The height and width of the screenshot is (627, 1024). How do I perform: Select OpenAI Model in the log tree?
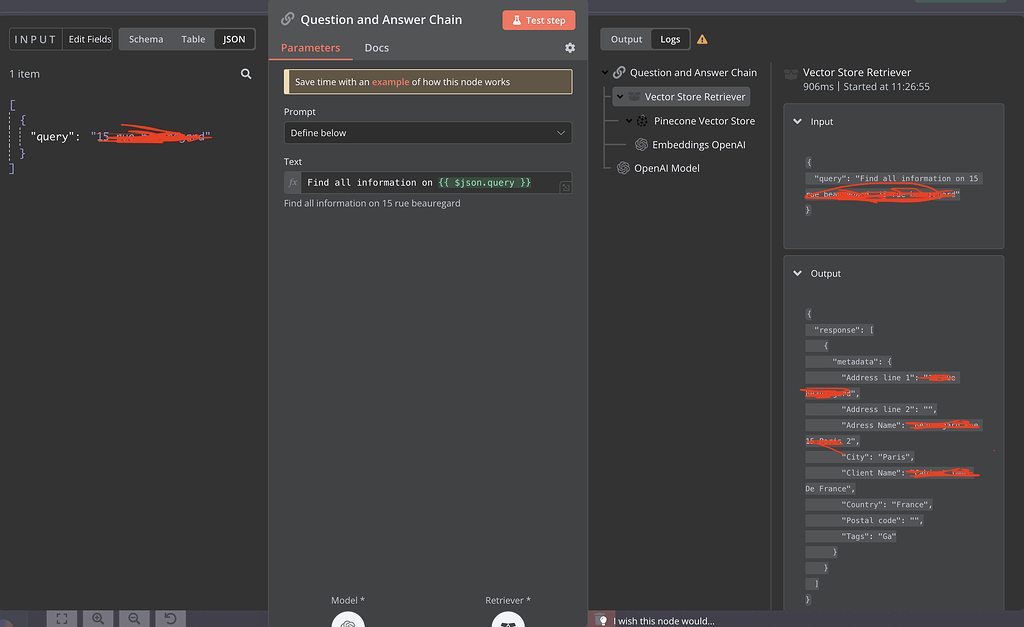(x=666, y=168)
